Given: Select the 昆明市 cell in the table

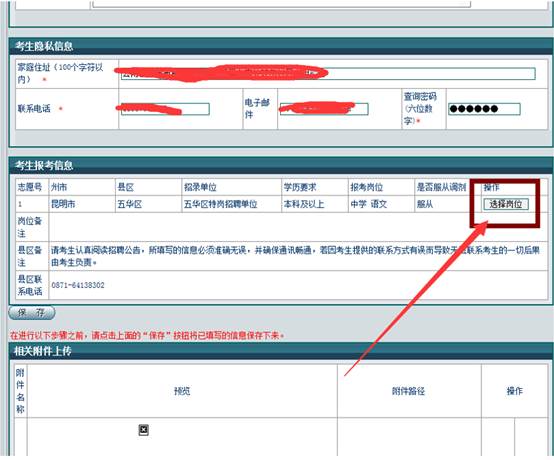Looking at the screenshot, I should [x=82, y=204].
